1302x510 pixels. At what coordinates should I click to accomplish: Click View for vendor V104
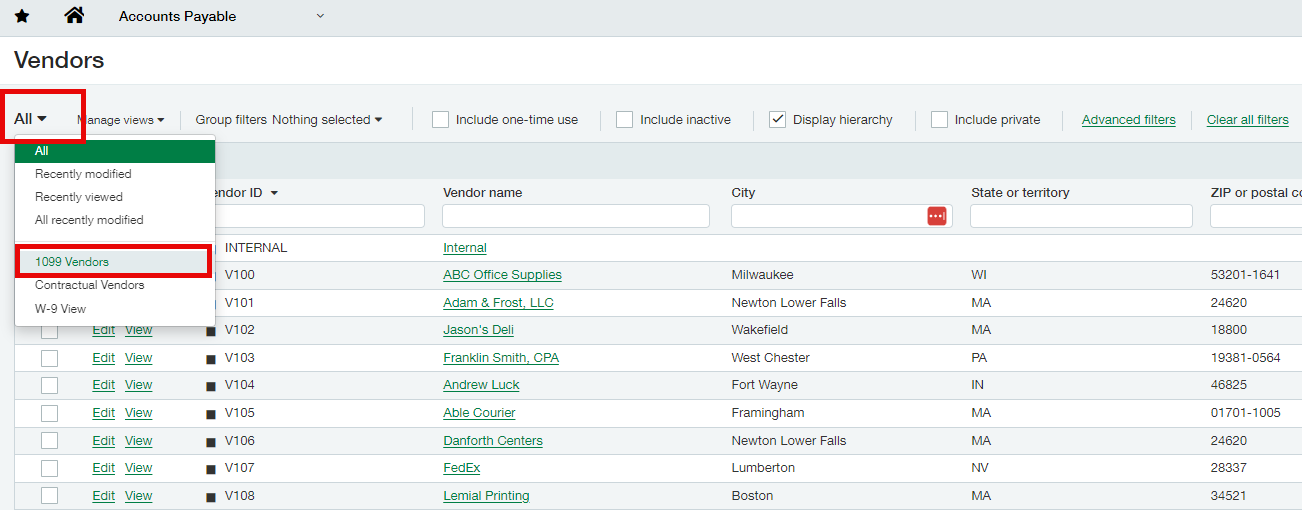(x=138, y=385)
